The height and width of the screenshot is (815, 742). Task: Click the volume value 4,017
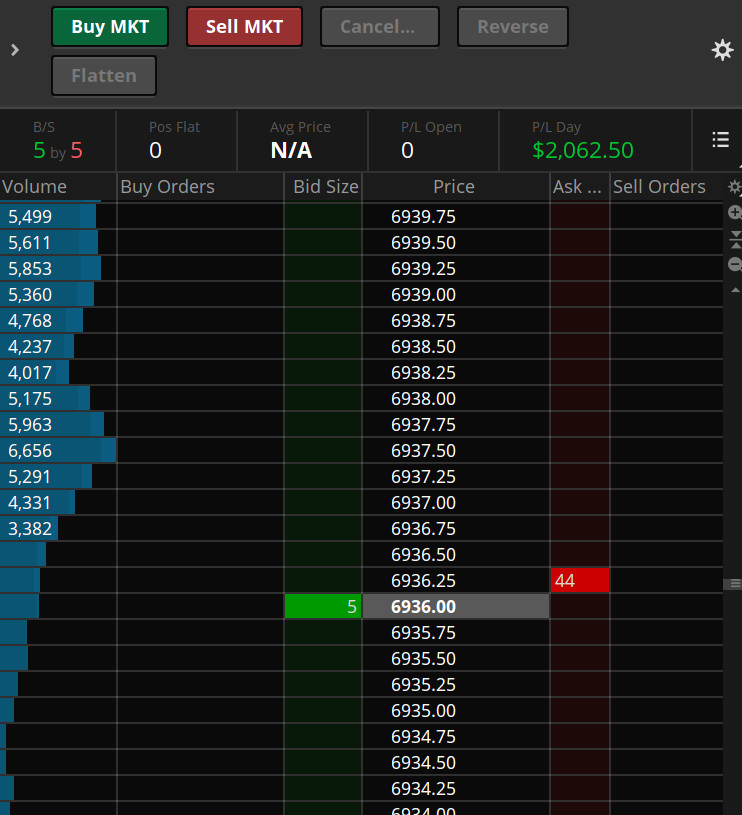pos(30,372)
